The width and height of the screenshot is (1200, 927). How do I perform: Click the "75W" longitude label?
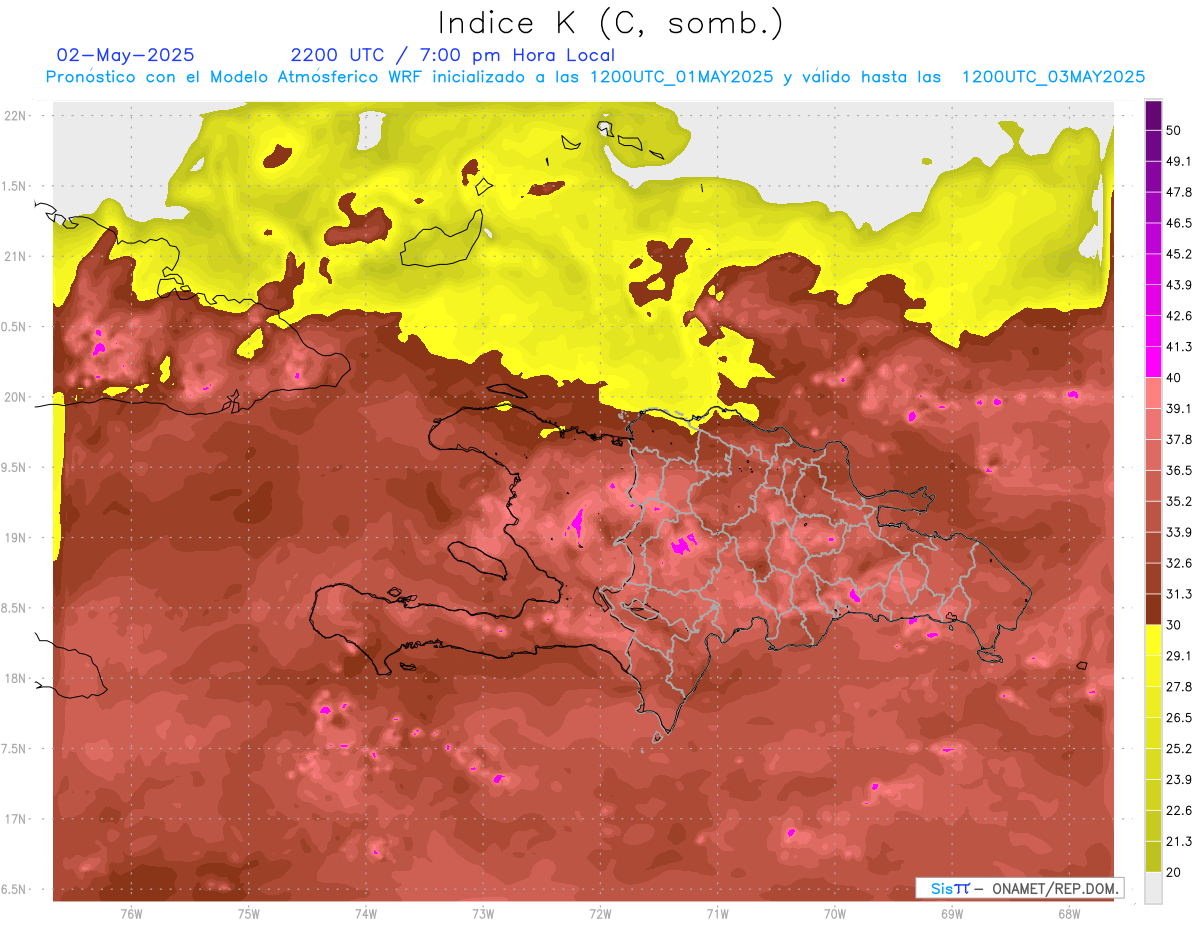(249, 914)
